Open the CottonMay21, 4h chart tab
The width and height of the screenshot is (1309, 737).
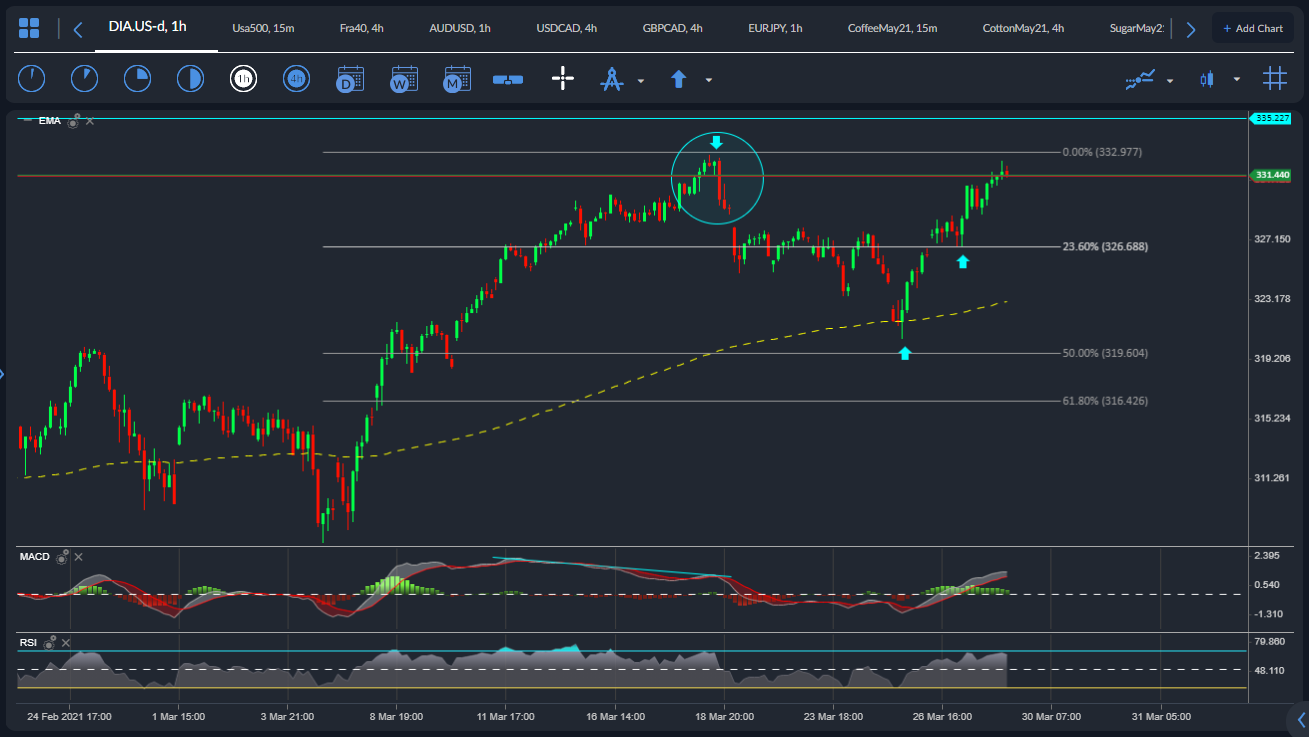tap(1024, 28)
